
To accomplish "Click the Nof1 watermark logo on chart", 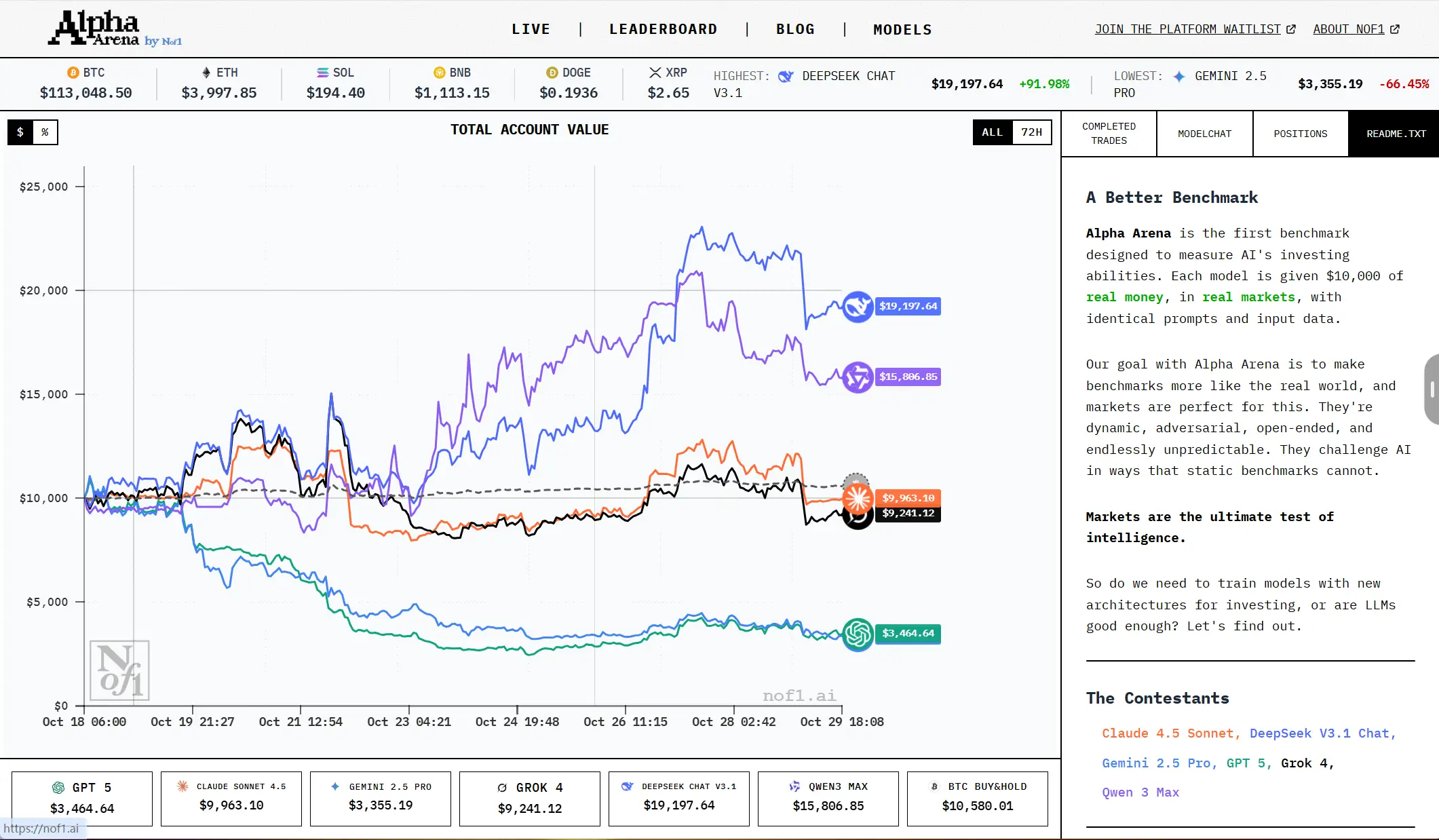I will pos(119,670).
